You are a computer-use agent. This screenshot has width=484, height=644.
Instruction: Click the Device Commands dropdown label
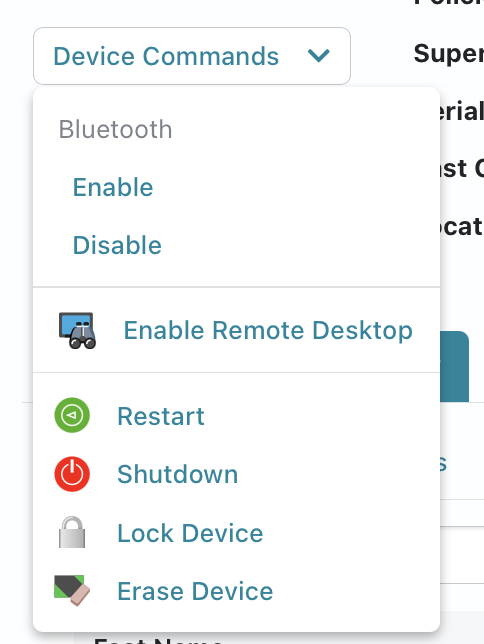click(x=166, y=56)
